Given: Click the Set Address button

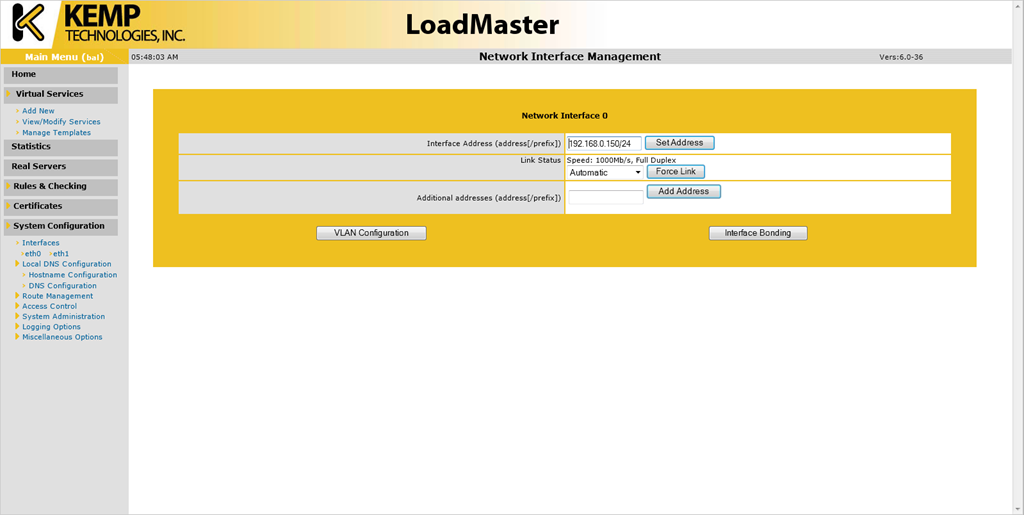Looking at the screenshot, I should pos(679,143).
